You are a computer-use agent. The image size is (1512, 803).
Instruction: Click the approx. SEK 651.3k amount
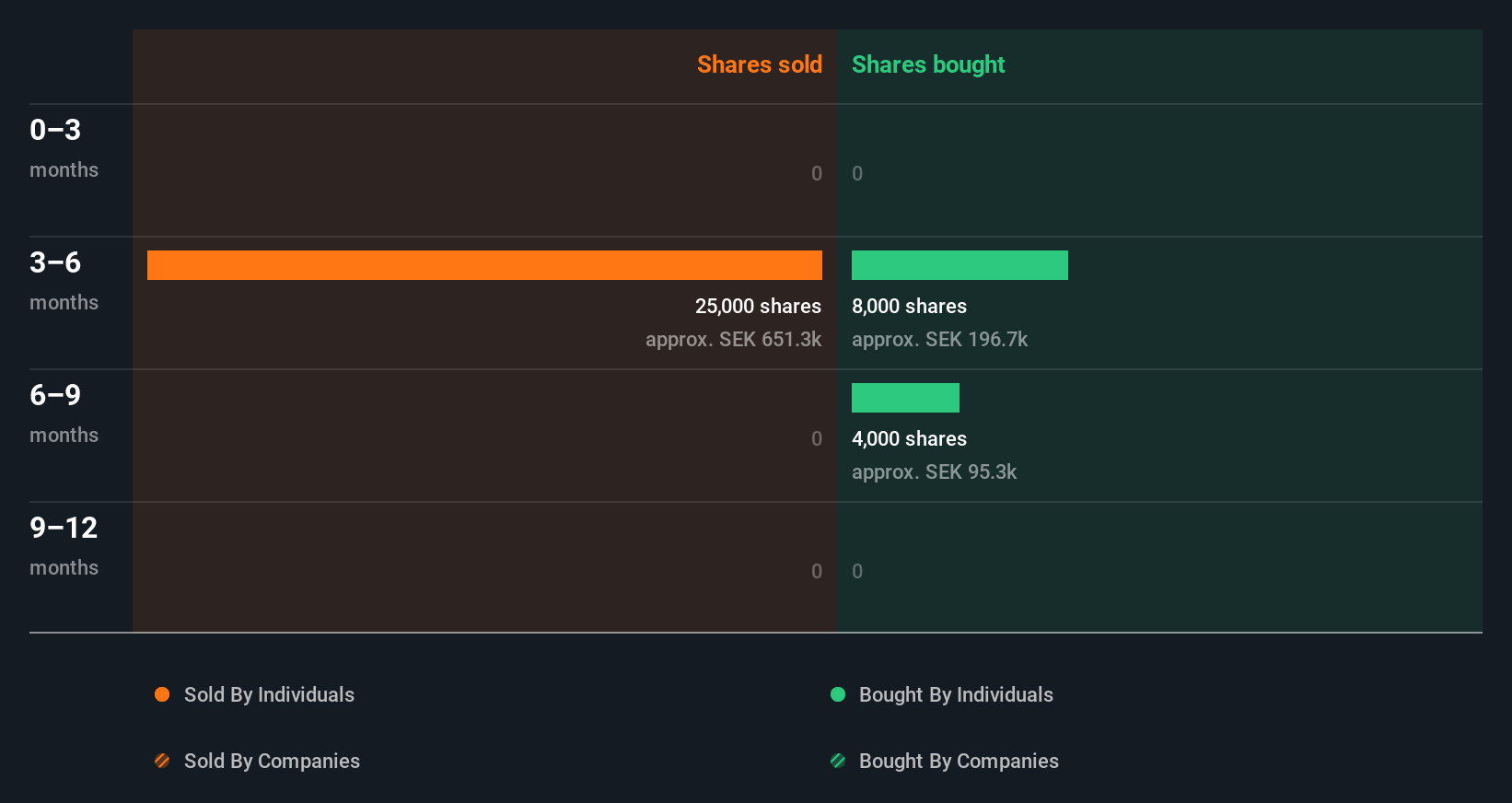point(733,340)
